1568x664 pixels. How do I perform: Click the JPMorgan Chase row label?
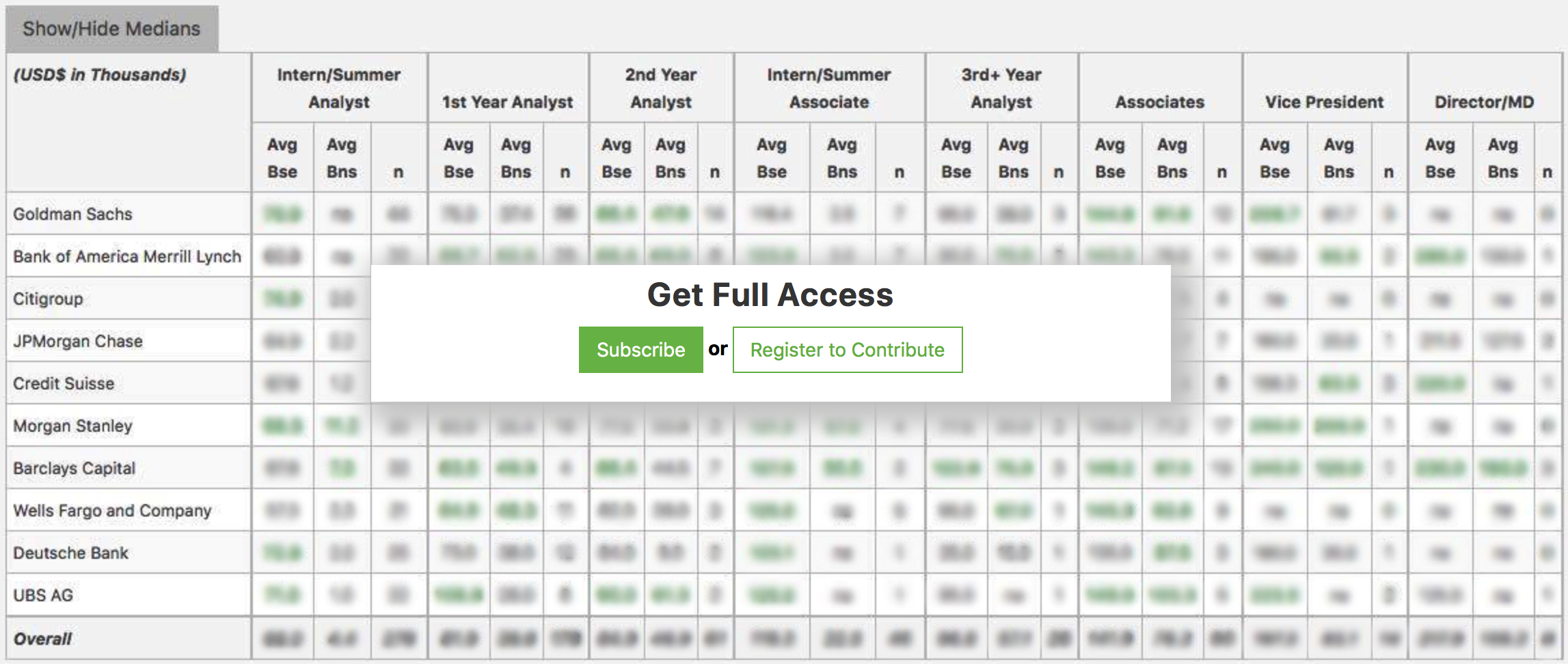78,341
